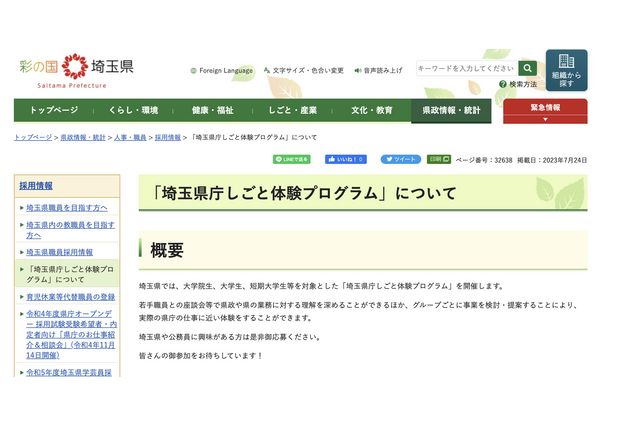The height and width of the screenshot is (426, 640).
Task: Click the Facebook いいね button
Action: coord(346,159)
